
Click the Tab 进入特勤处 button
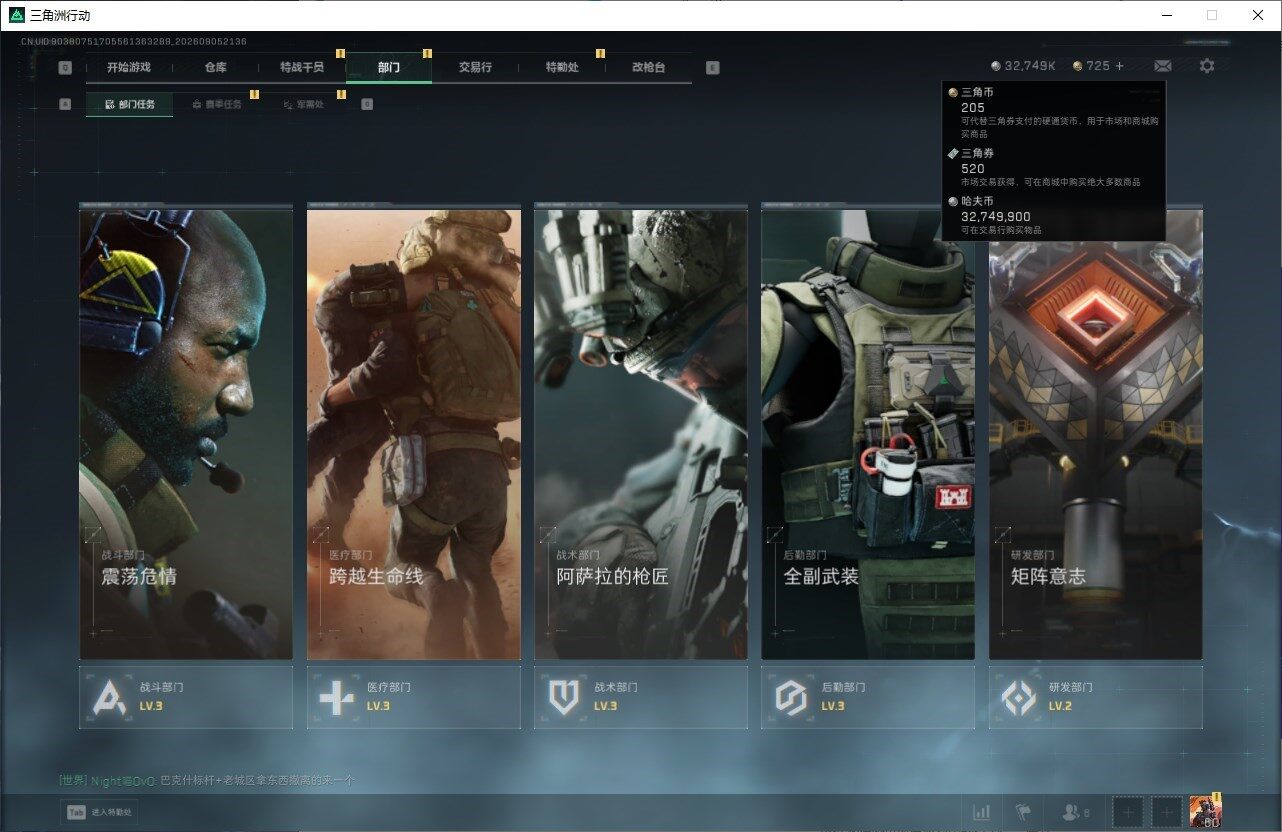[99, 813]
